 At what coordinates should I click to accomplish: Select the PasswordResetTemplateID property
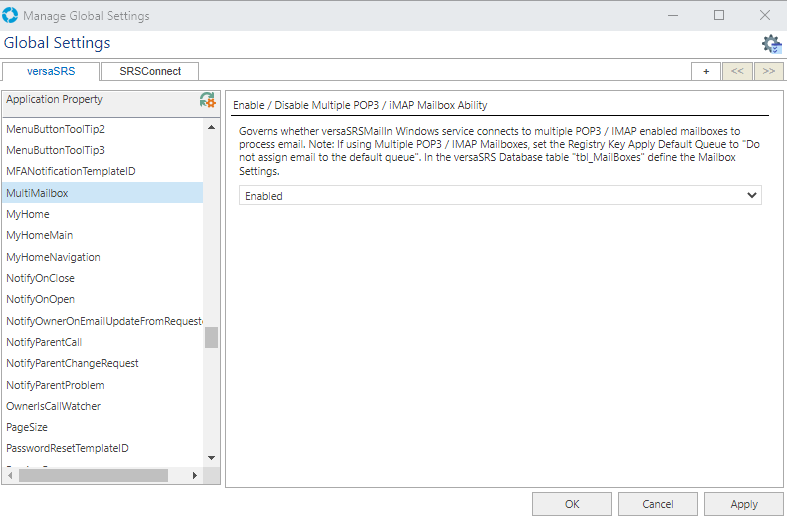pos(102,448)
